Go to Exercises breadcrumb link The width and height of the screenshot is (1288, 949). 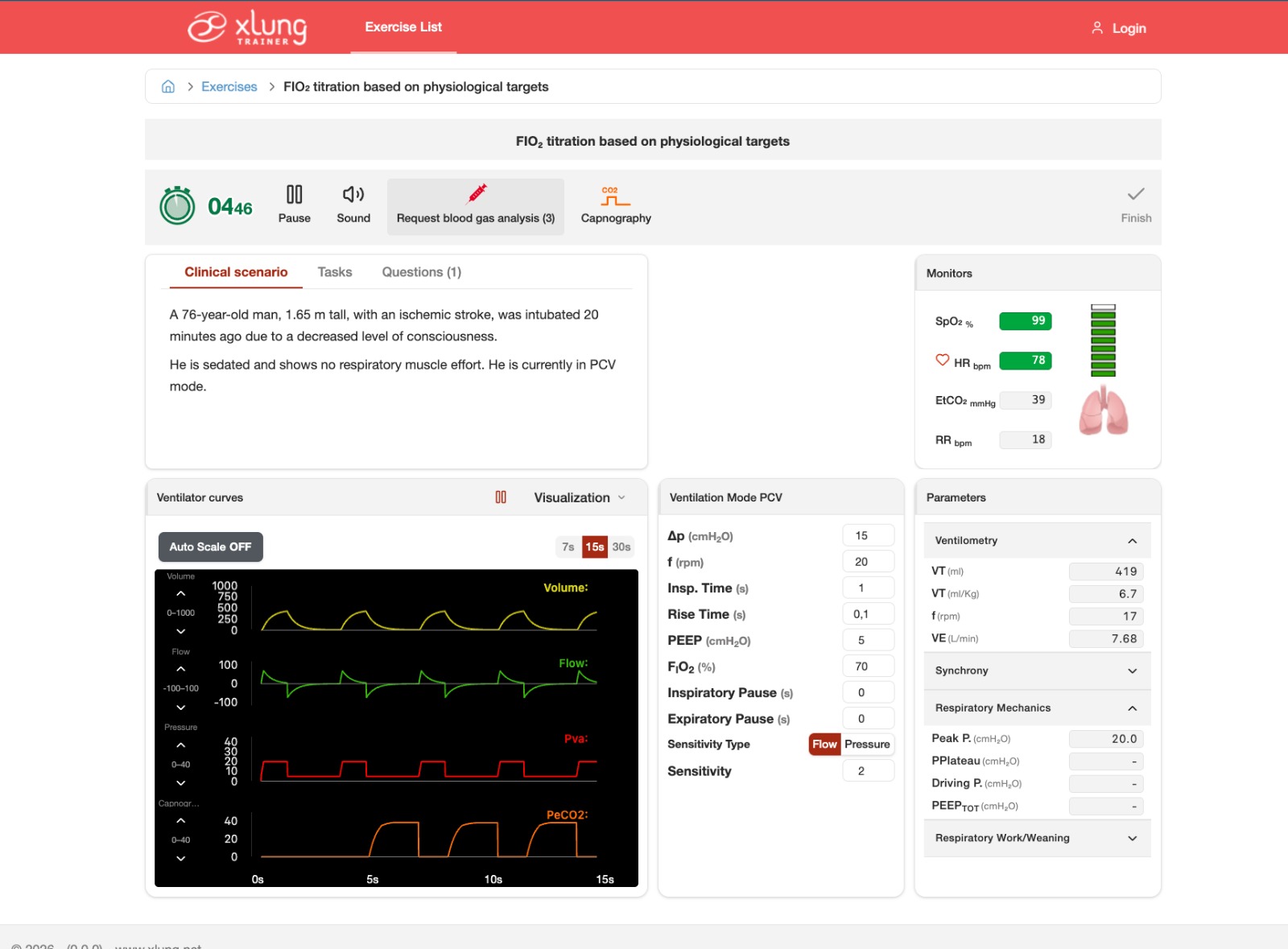(x=229, y=87)
